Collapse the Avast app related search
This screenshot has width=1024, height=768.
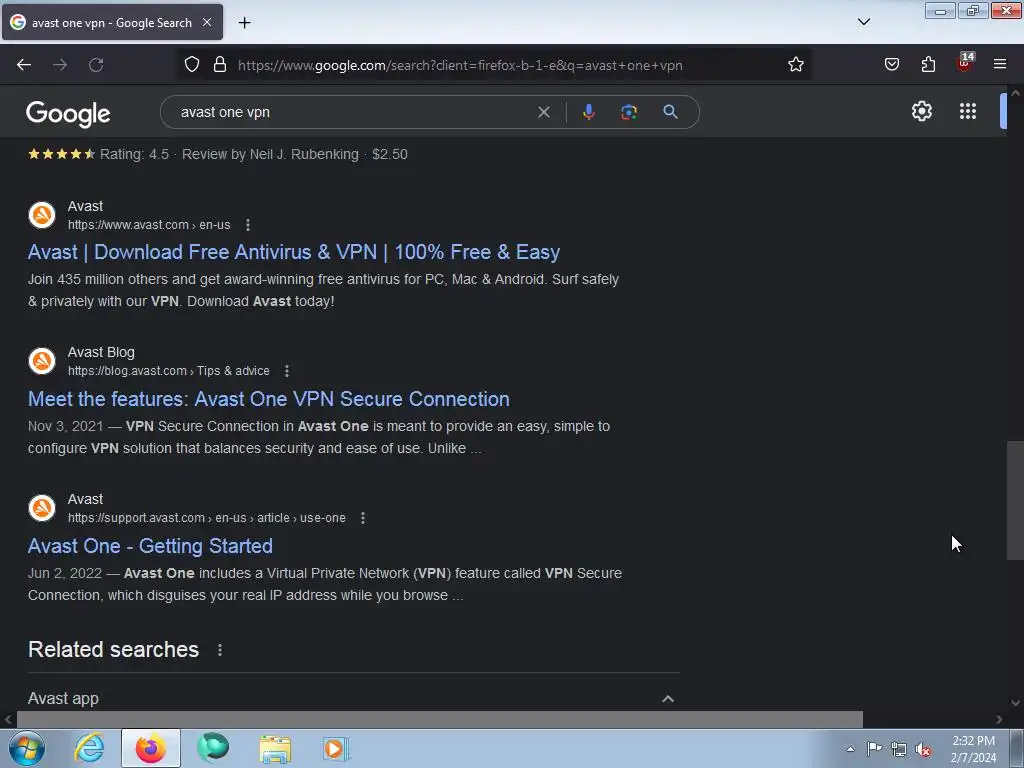point(667,699)
